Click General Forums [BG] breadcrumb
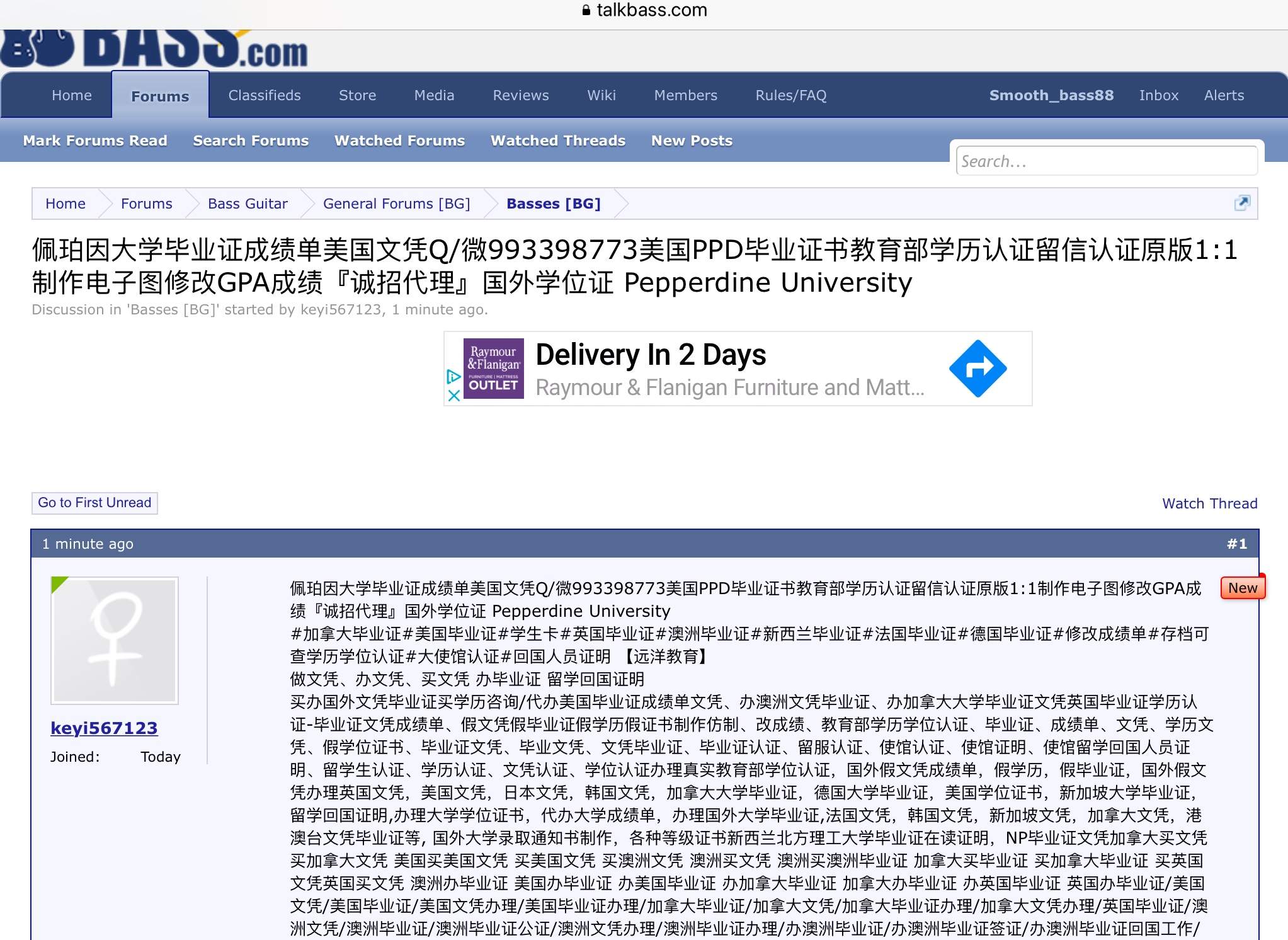1288x940 pixels. point(397,203)
